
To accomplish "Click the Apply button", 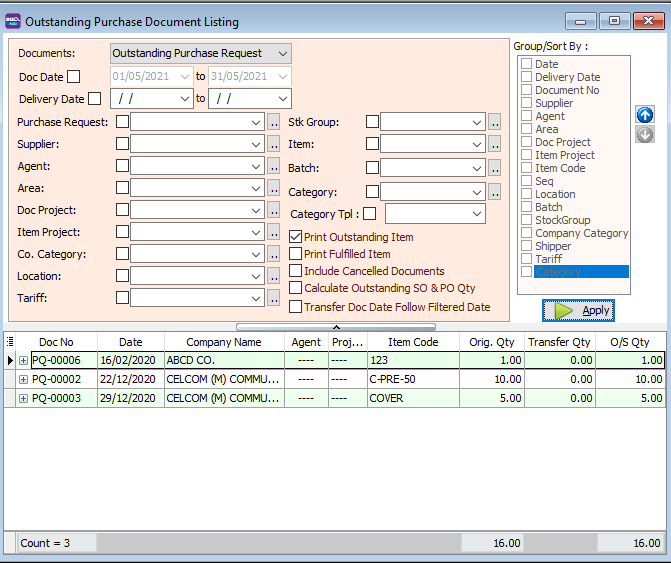I will click(x=579, y=310).
